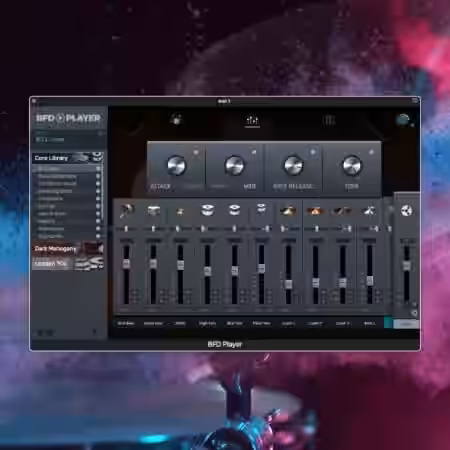The height and width of the screenshot is (450, 450).
Task: Click the master volume knob at top right
Action: tap(403, 120)
